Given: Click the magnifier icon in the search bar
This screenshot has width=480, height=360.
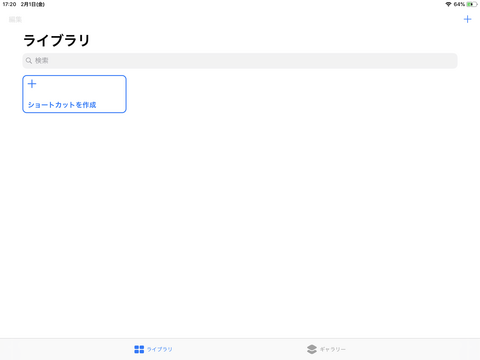Looking at the screenshot, I should coord(29,61).
